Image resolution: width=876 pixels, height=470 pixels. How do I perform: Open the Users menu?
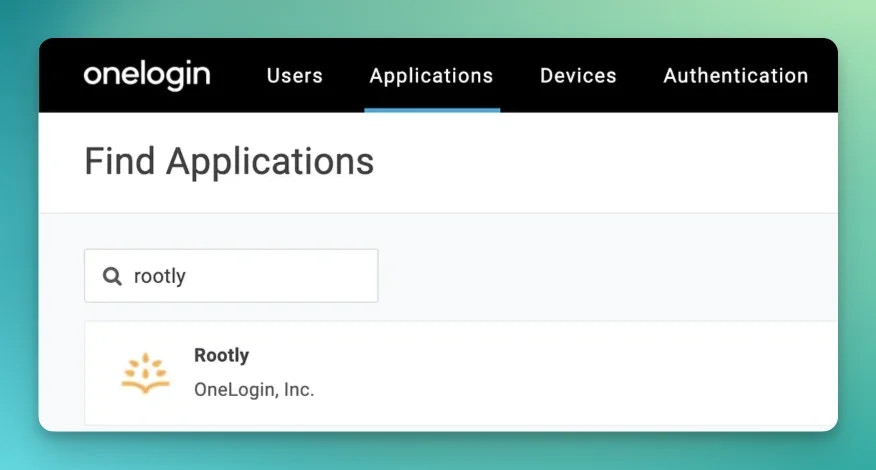click(294, 75)
